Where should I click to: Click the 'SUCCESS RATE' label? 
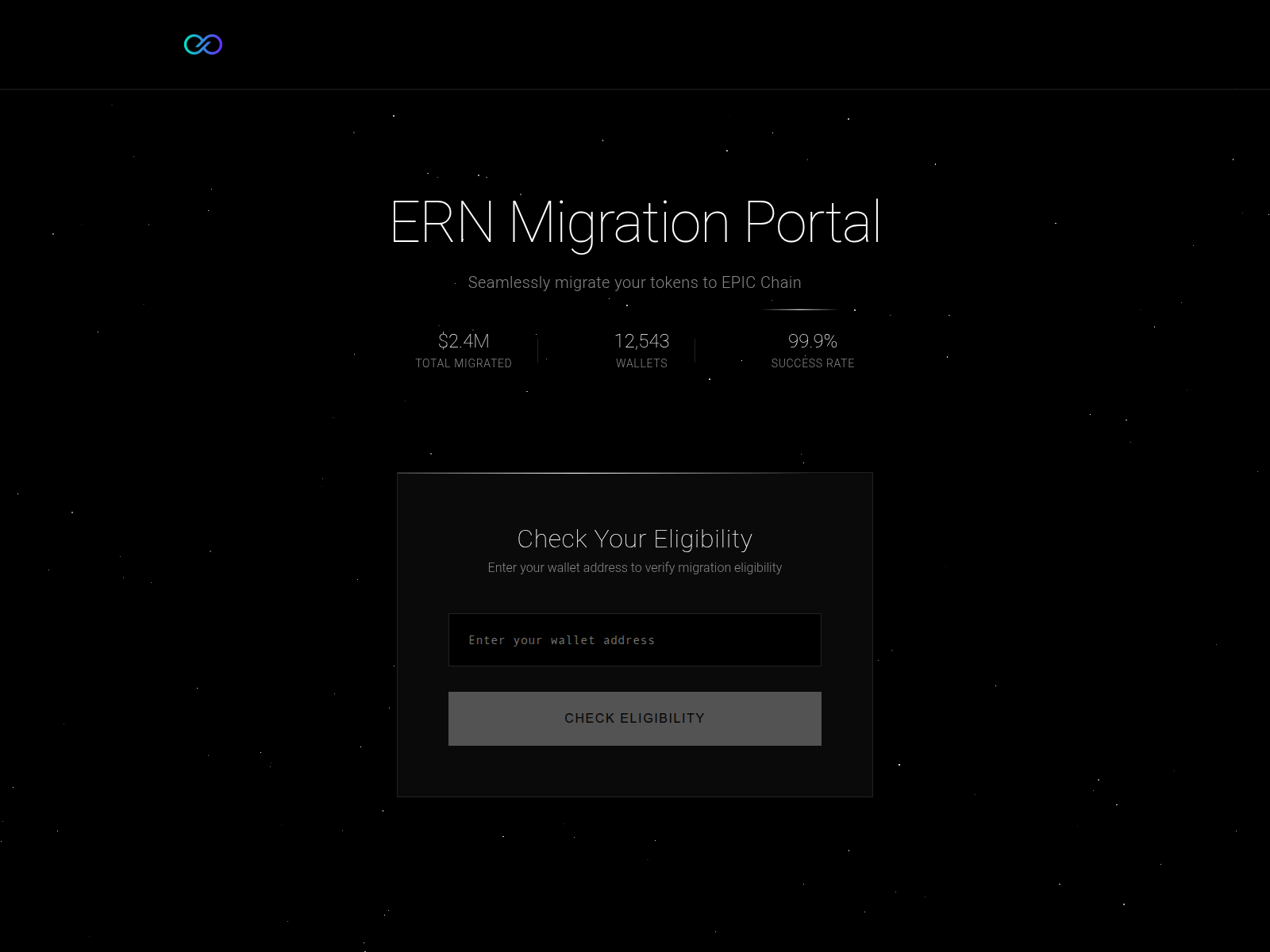click(x=813, y=363)
